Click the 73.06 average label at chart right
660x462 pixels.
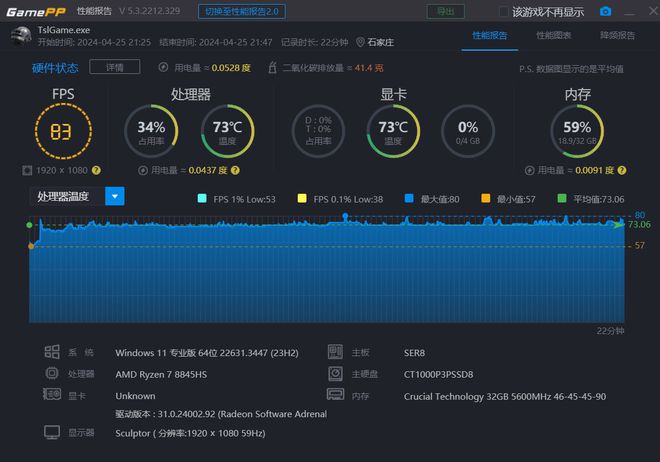pyautogui.click(x=639, y=224)
